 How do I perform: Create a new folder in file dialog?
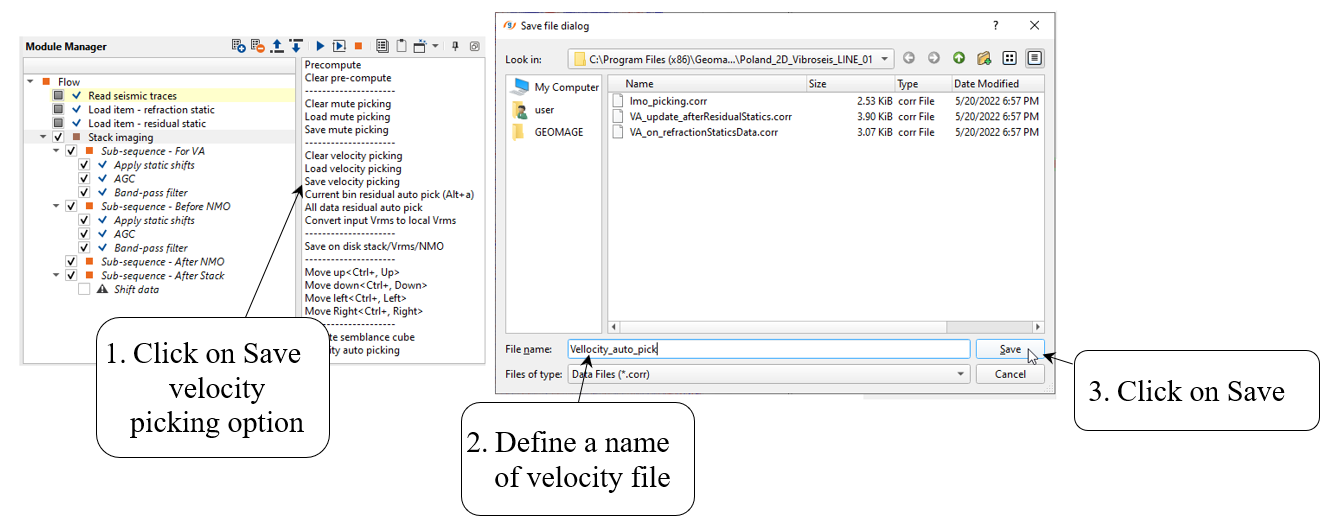click(x=984, y=59)
